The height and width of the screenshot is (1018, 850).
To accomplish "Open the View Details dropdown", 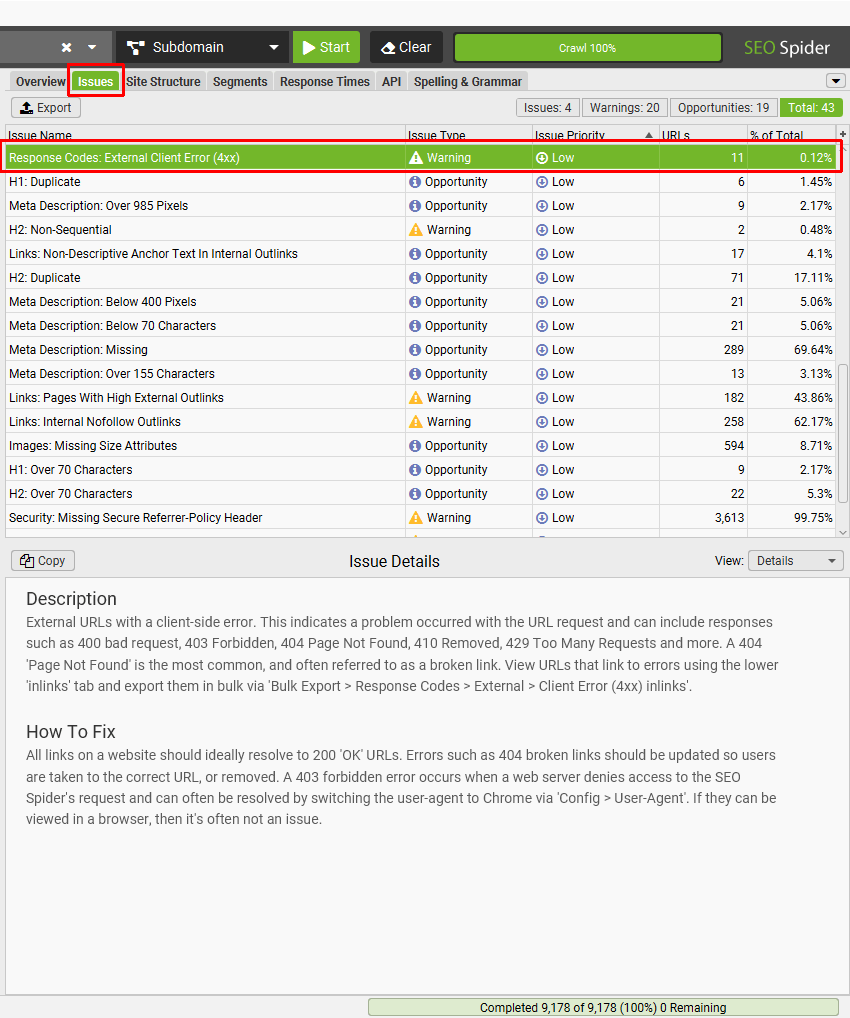I will [x=795, y=561].
